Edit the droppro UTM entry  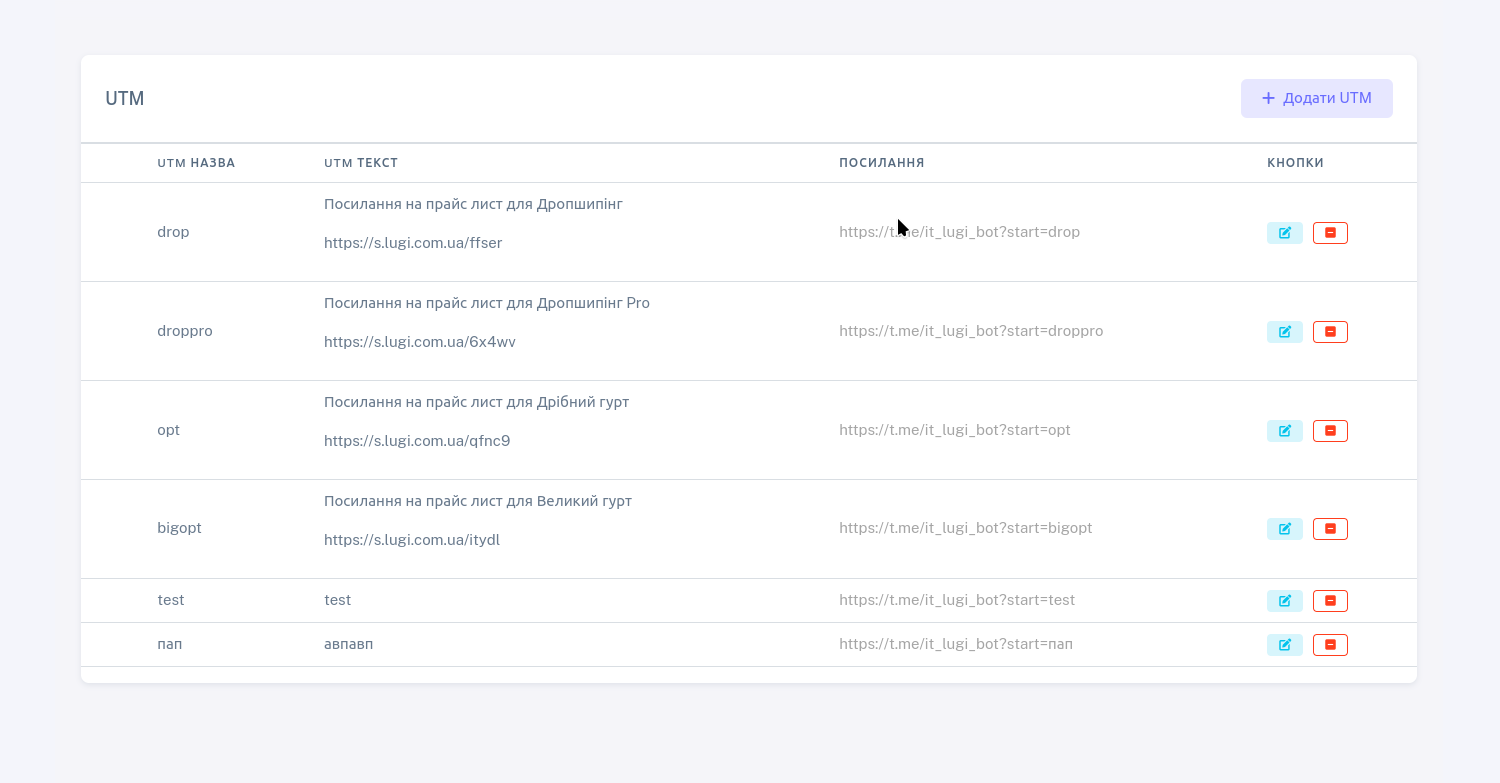pos(1284,332)
